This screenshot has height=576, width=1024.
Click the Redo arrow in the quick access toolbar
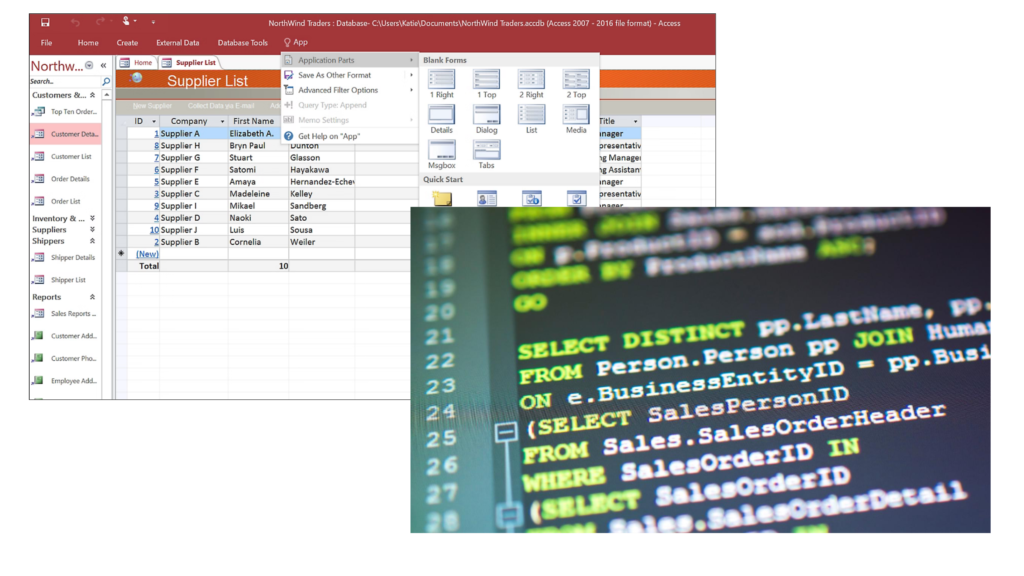pyautogui.click(x=100, y=22)
